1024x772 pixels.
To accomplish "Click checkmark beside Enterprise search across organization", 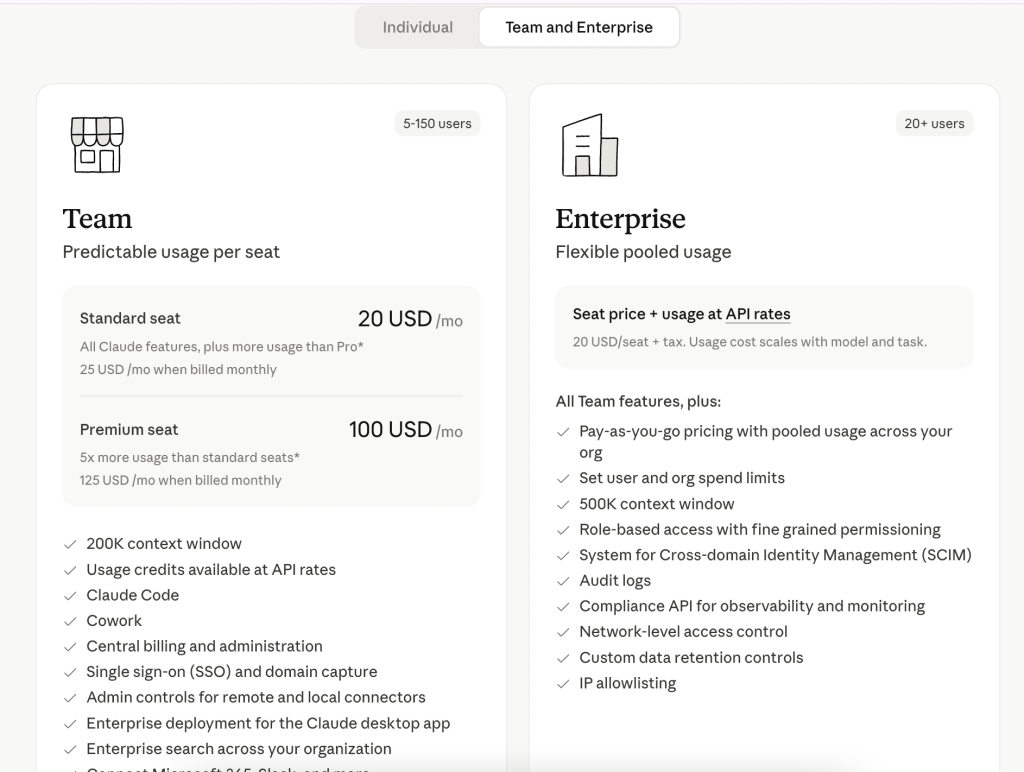I will (x=70, y=749).
